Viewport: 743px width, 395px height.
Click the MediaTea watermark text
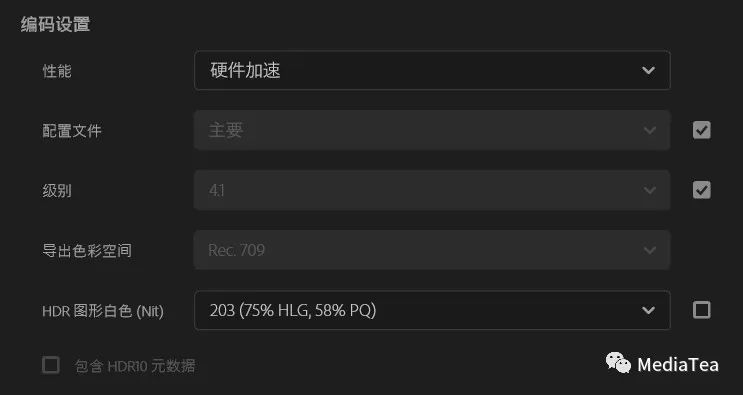coord(678,365)
